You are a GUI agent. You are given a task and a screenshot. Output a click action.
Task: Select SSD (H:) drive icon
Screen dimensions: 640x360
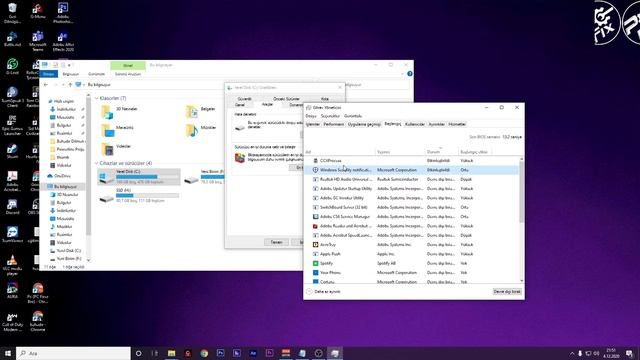click(x=107, y=198)
